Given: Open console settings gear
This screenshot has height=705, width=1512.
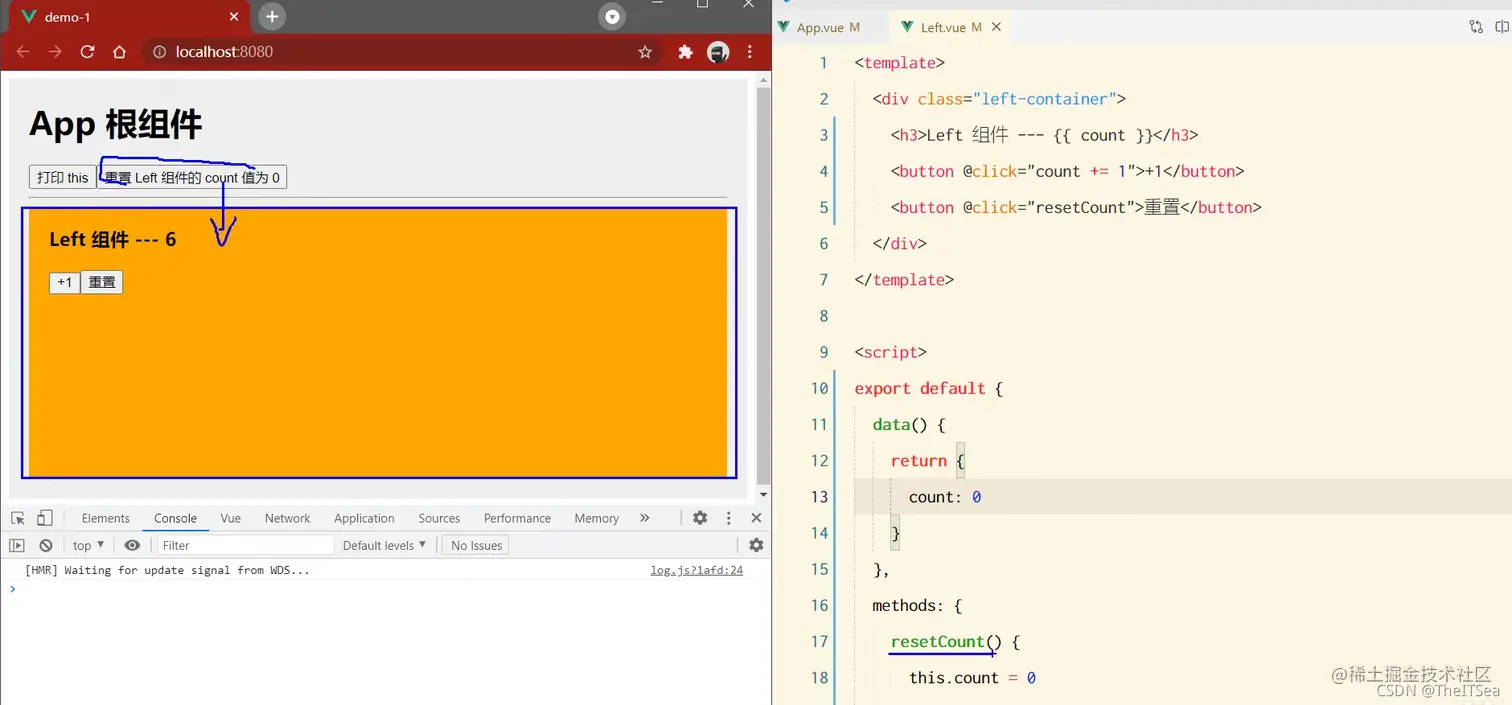Looking at the screenshot, I should 756,545.
